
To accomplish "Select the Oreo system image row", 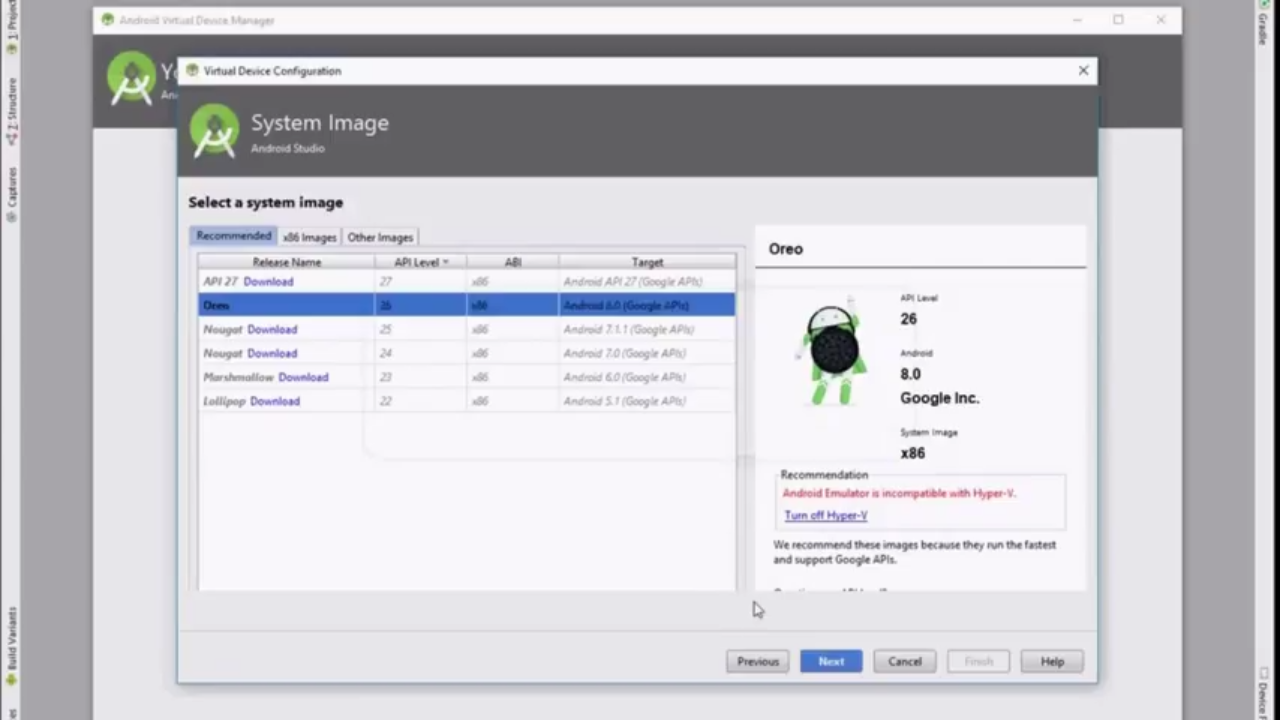I will click(466, 305).
